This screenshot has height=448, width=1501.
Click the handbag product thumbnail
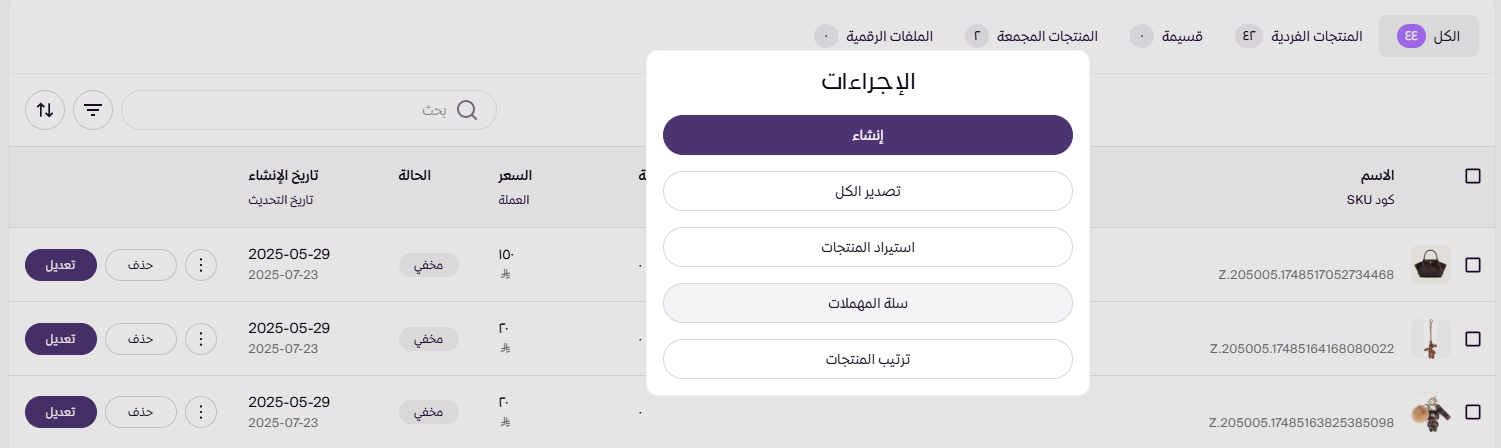click(x=1430, y=265)
